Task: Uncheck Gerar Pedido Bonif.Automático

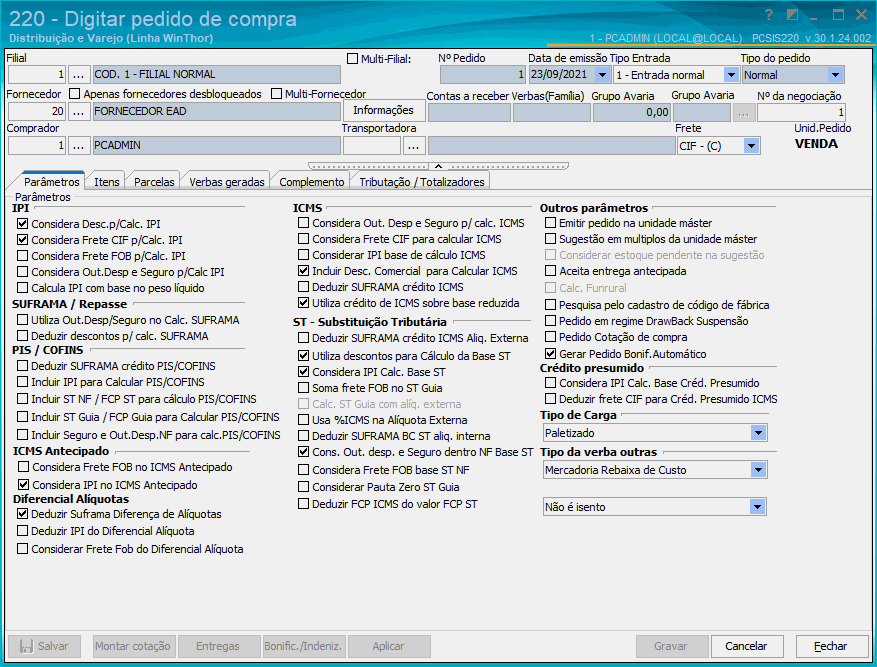Action: (x=550, y=354)
